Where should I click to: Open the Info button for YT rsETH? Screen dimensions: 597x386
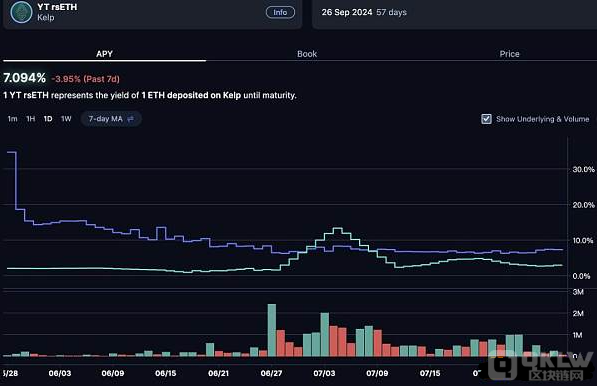(280, 12)
